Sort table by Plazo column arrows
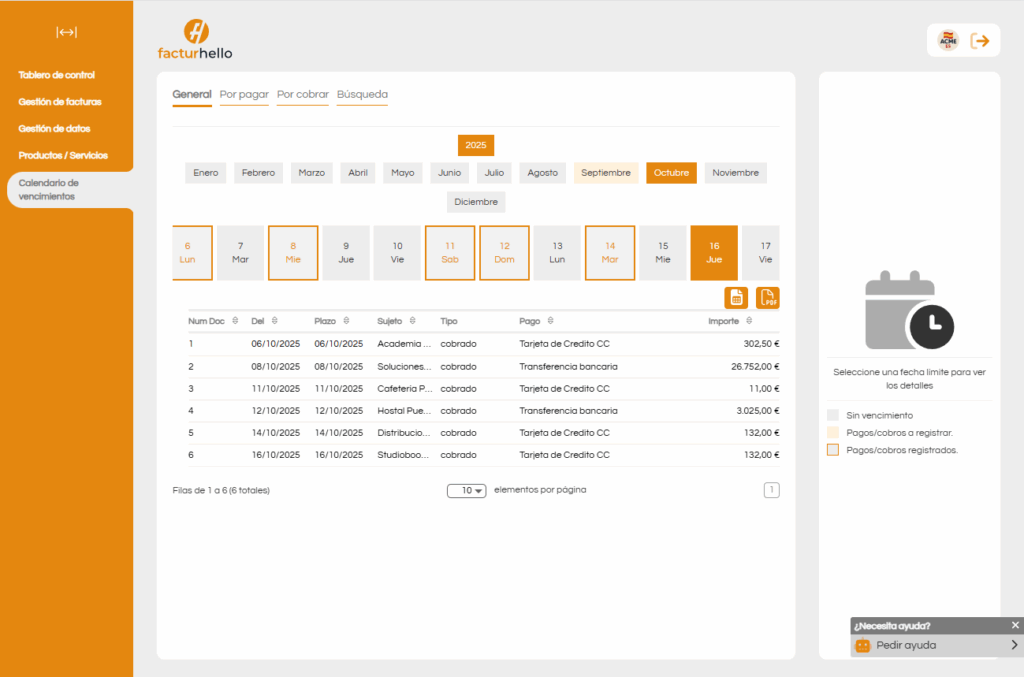 [x=346, y=321]
